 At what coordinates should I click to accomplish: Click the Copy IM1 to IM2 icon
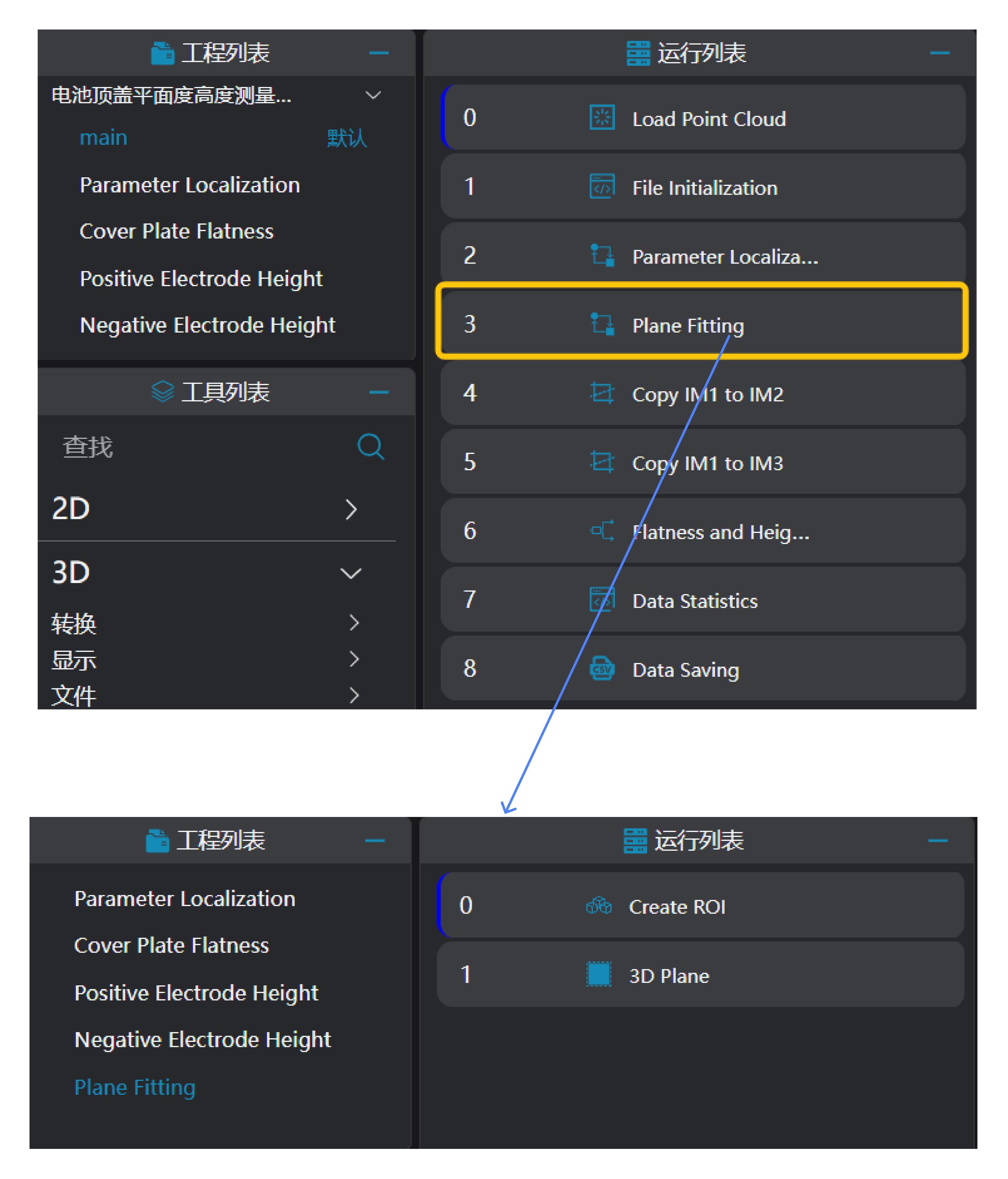click(x=601, y=393)
